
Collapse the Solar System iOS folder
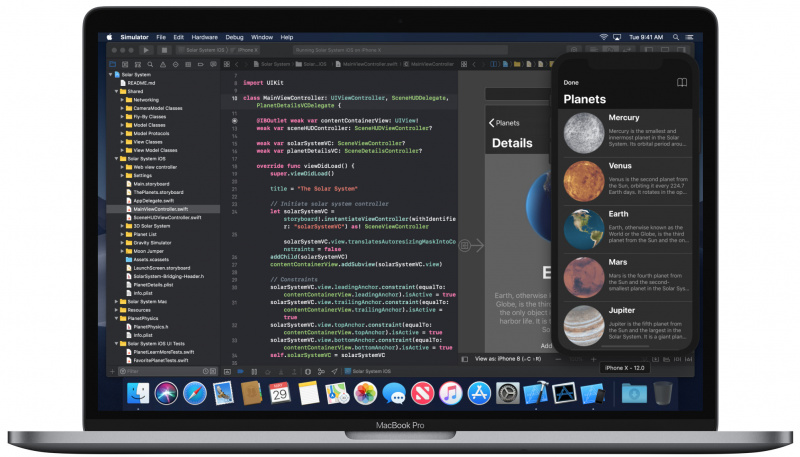(116, 159)
